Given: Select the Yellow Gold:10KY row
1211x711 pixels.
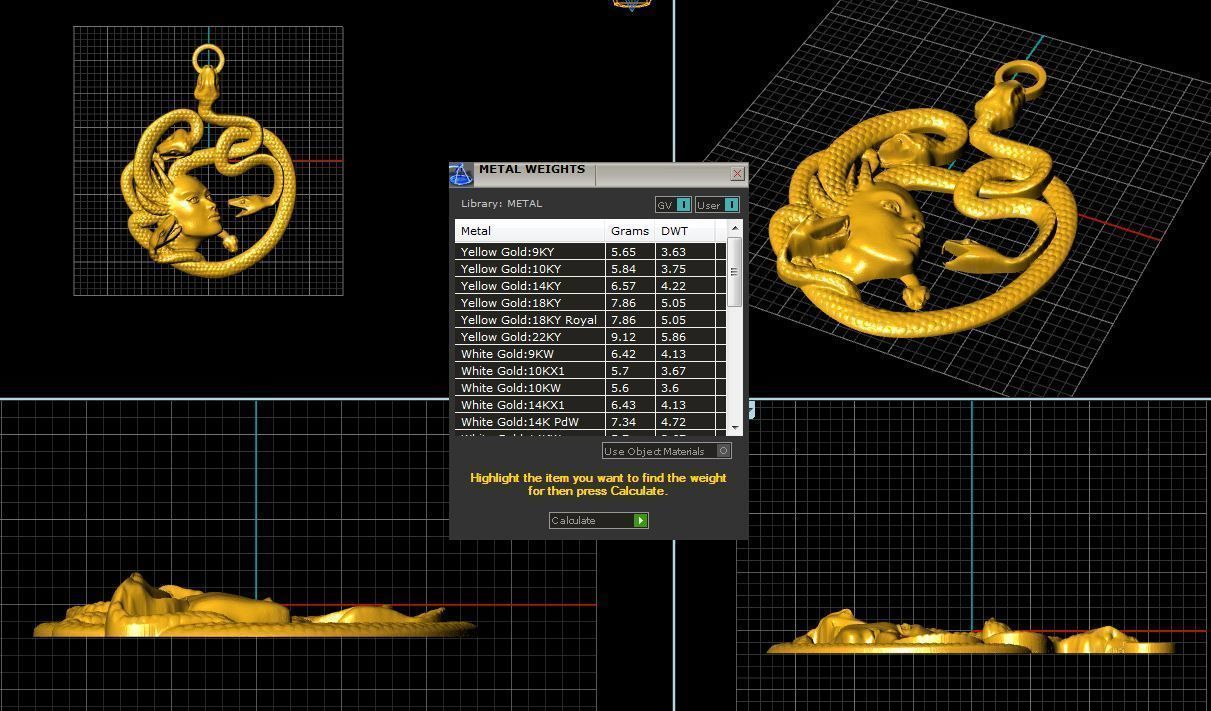Looking at the screenshot, I should tap(590, 269).
